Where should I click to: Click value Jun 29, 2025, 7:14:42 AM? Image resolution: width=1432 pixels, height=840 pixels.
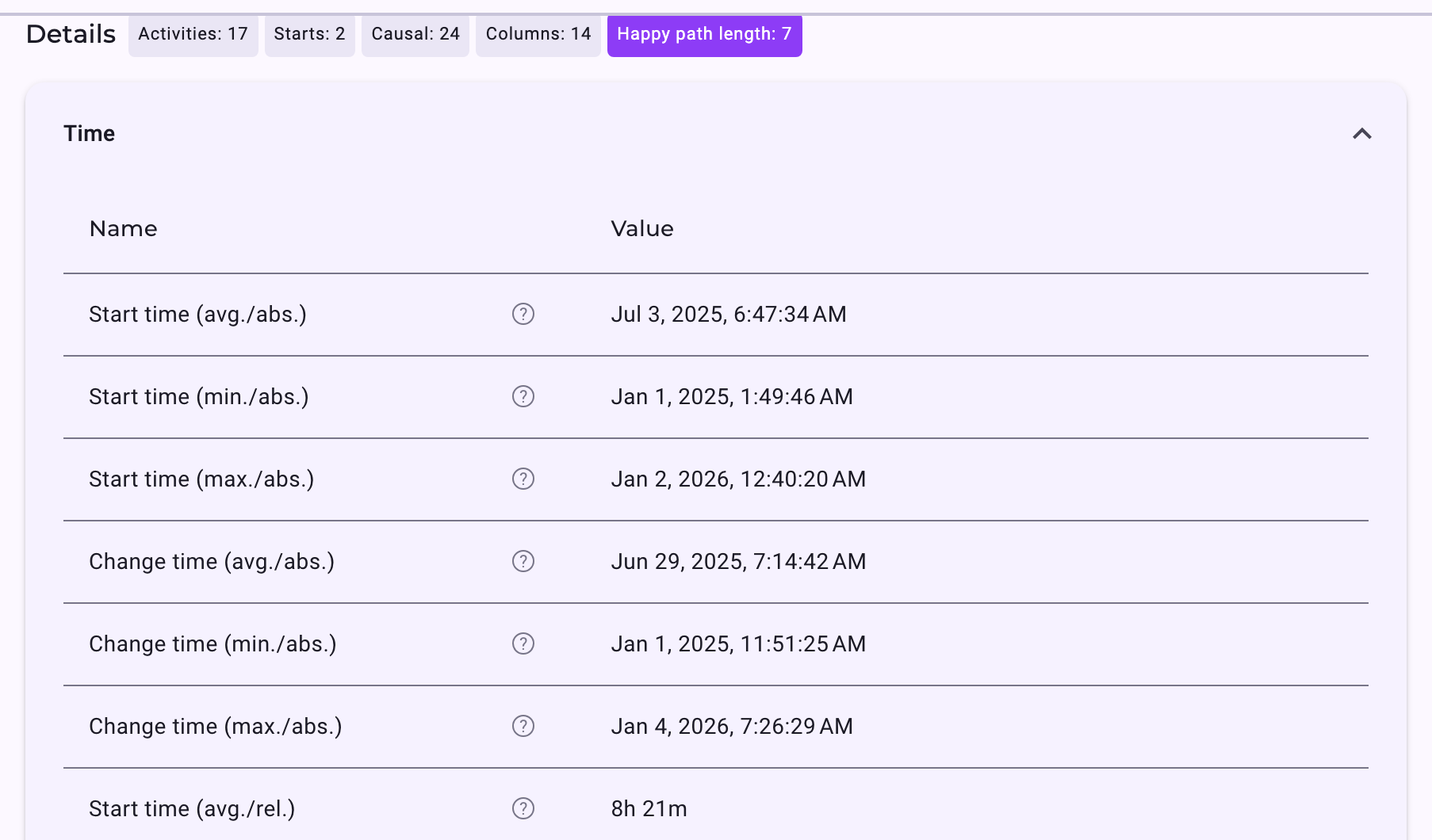click(738, 562)
